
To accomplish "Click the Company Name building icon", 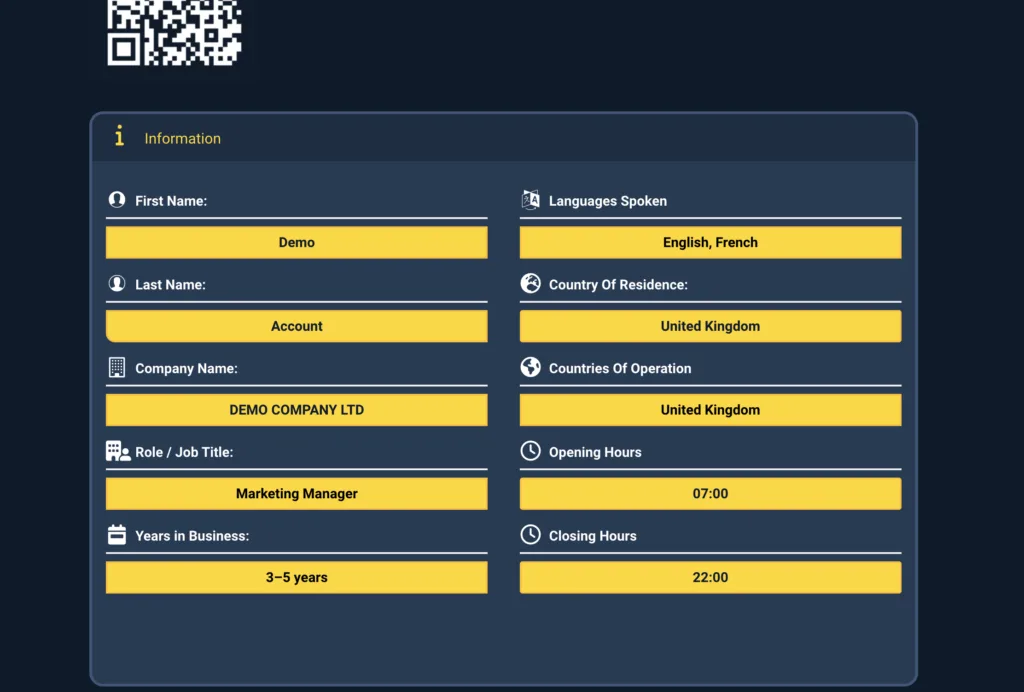I will click(x=117, y=367).
